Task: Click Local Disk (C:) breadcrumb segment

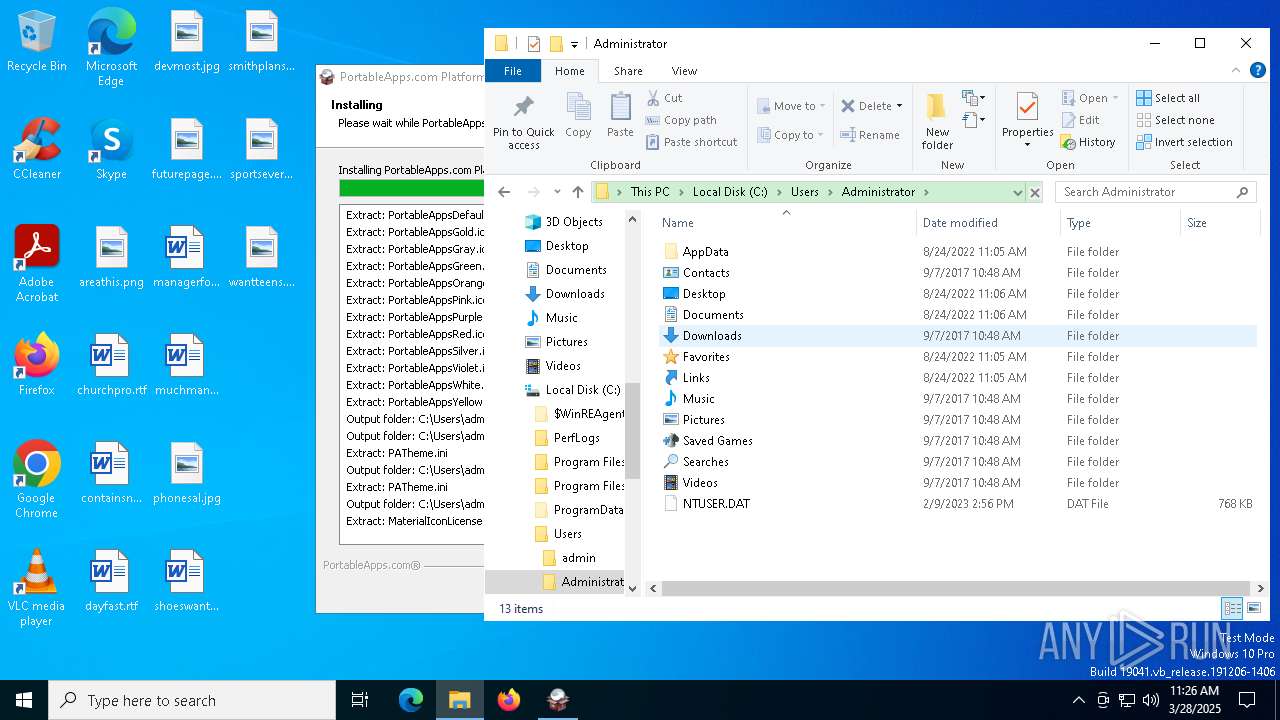Action: pos(730,192)
